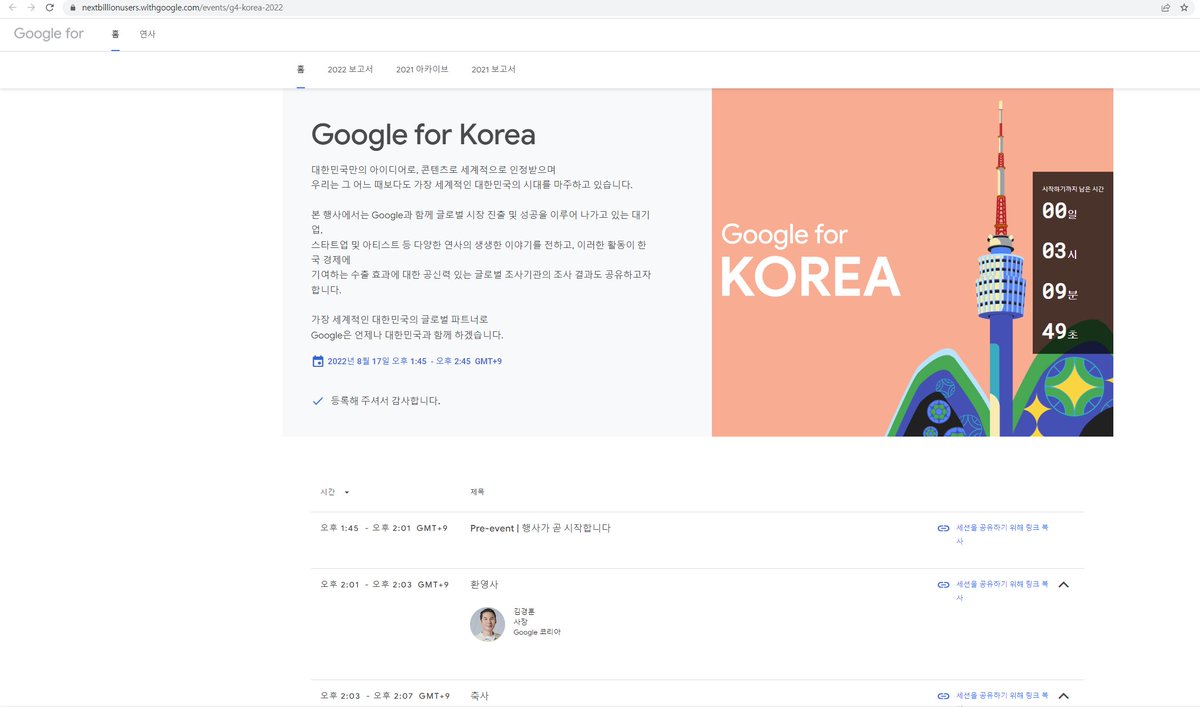Click the calendar icon beside event date
This screenshot has height=707, width=1200.
318,361
